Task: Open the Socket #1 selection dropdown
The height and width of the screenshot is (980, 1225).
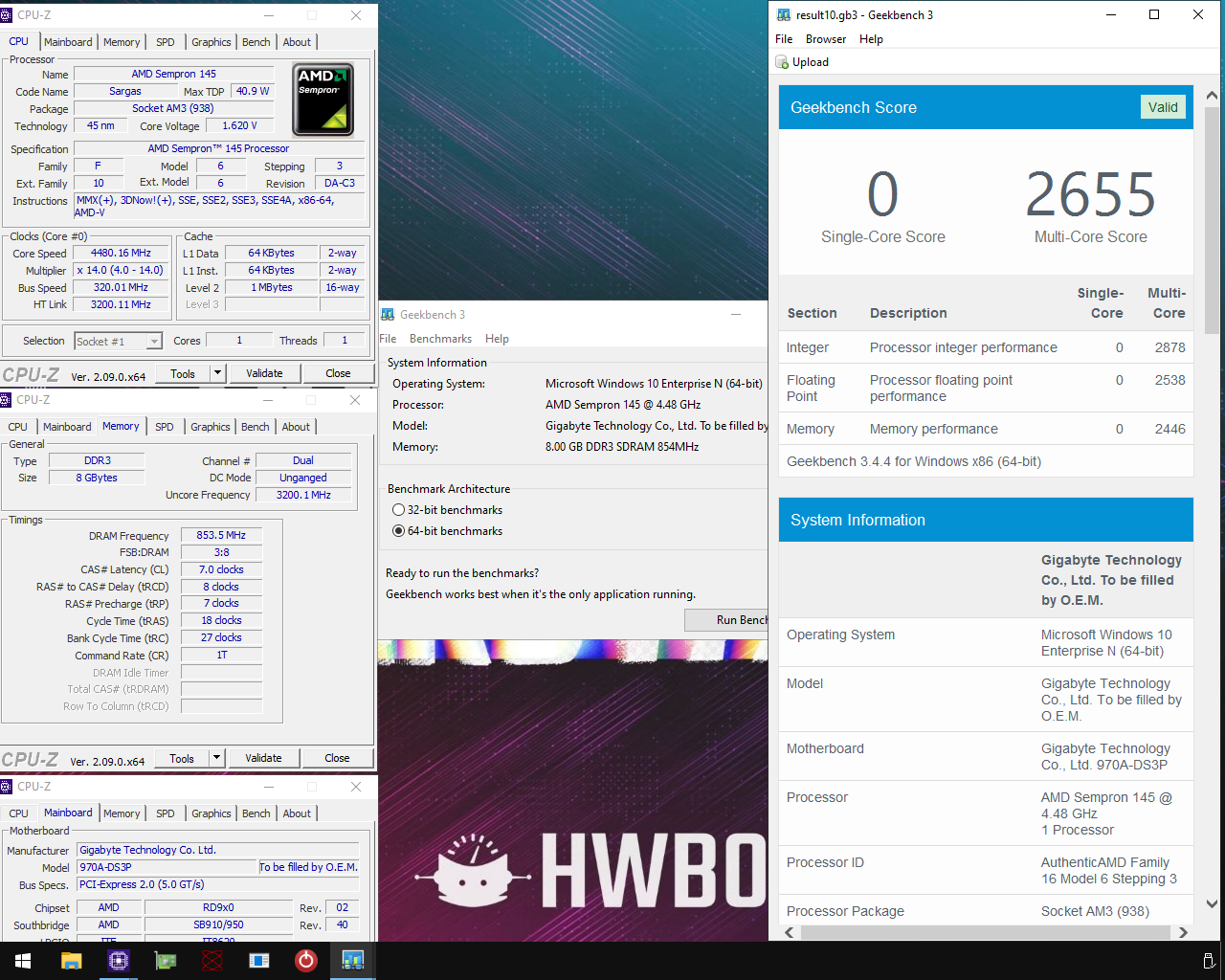Action: [x=153, y=342]
